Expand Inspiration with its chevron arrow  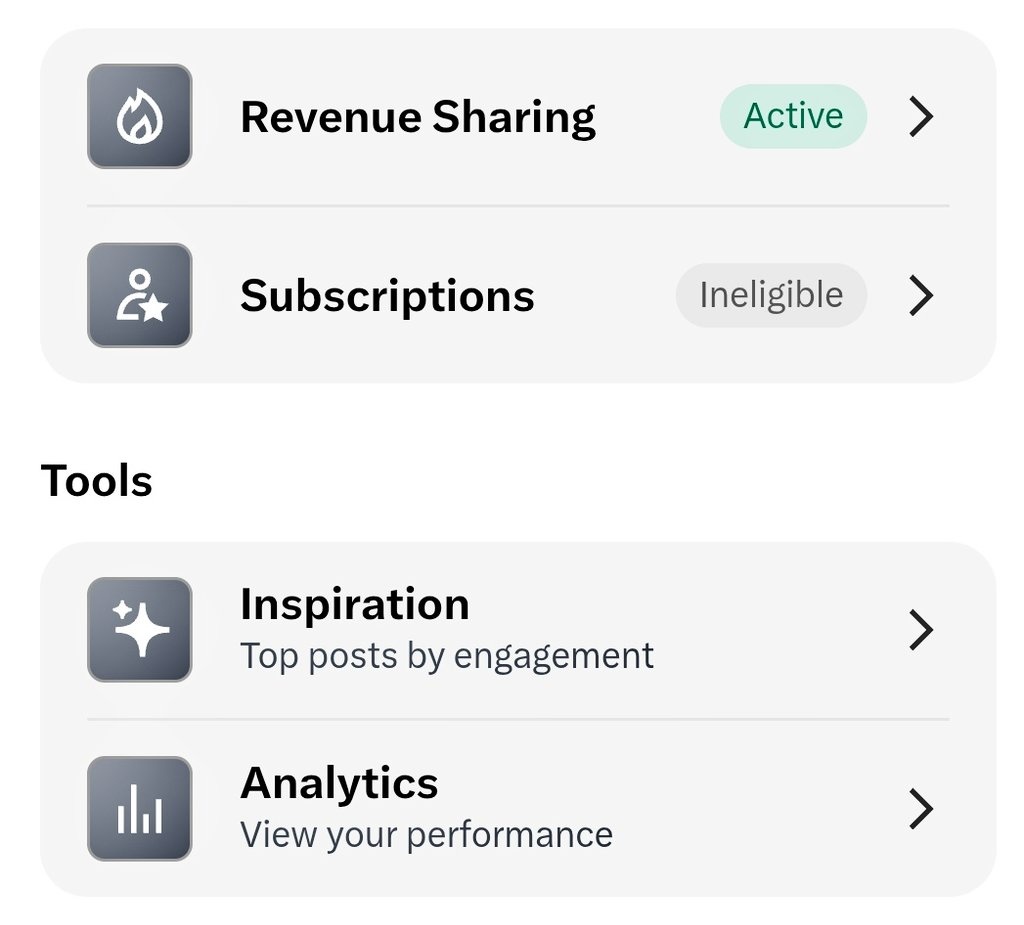pyautogui.click(x=921, y=630)
